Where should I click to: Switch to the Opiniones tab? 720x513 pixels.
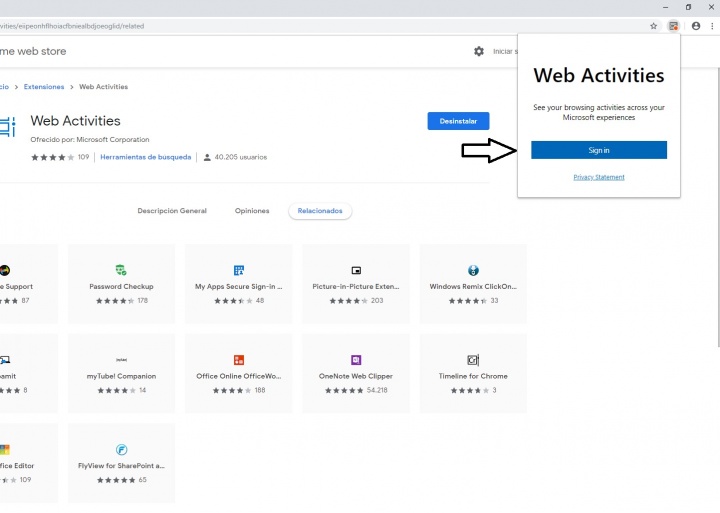point(252,211)
